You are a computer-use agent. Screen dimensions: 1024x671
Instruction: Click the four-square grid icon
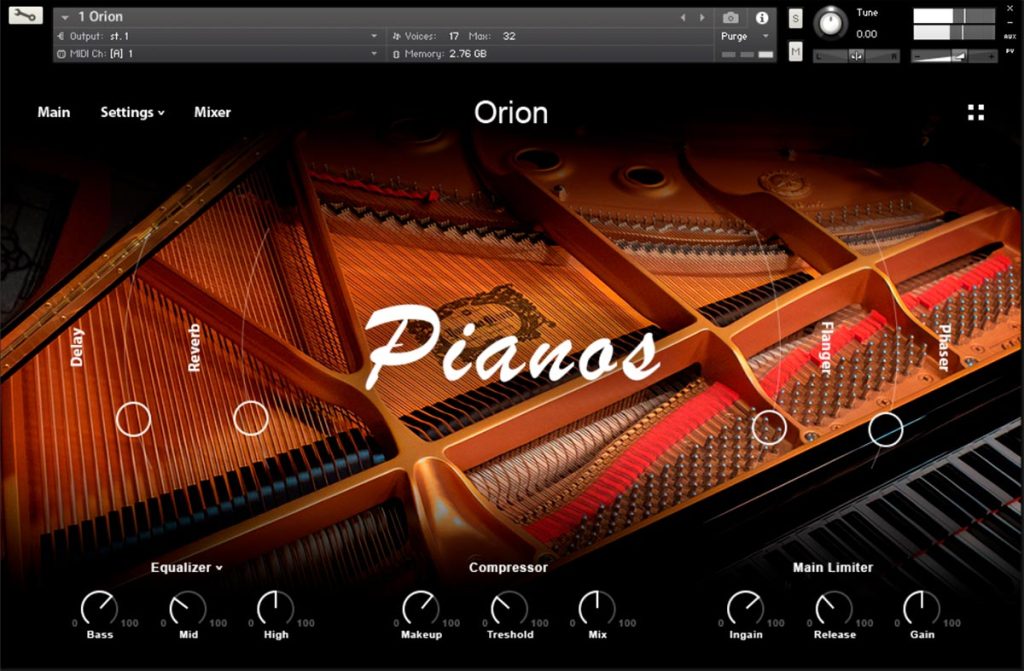coord(976,112)
